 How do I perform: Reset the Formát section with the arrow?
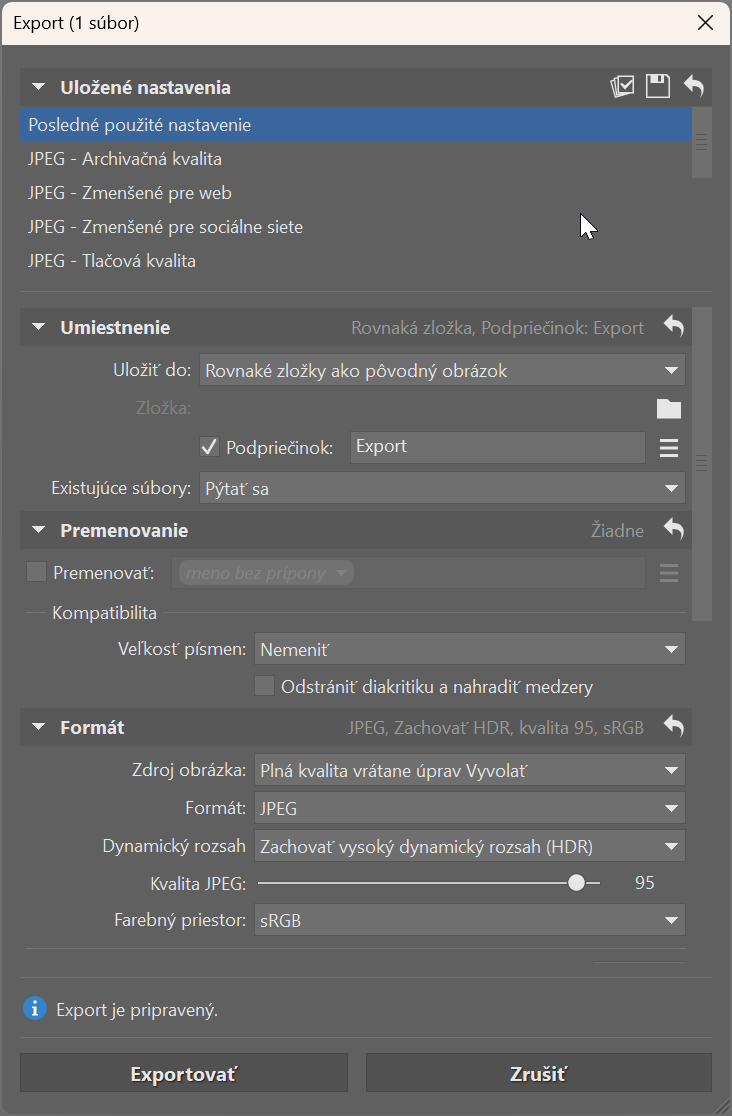[674, 727]
